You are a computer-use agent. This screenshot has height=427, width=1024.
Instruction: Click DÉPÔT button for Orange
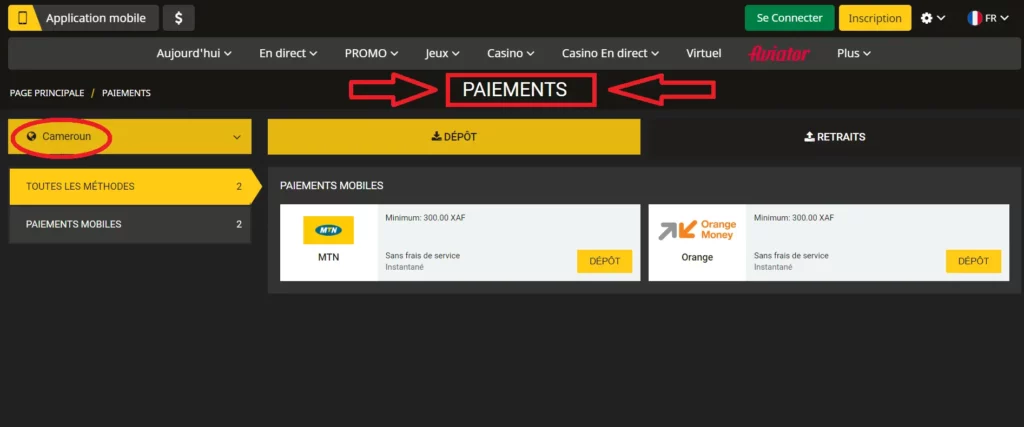point(973,261)
